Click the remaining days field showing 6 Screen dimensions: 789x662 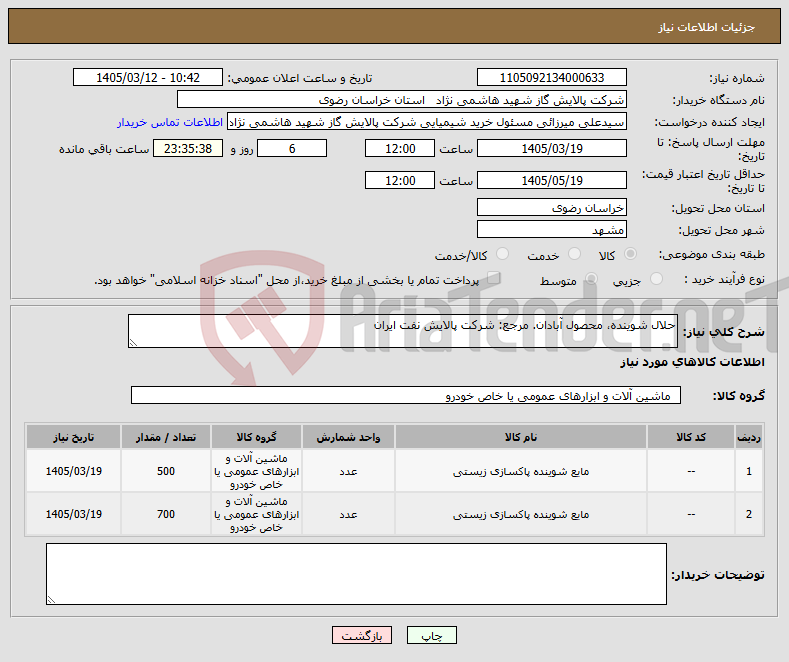click(292, 148)
